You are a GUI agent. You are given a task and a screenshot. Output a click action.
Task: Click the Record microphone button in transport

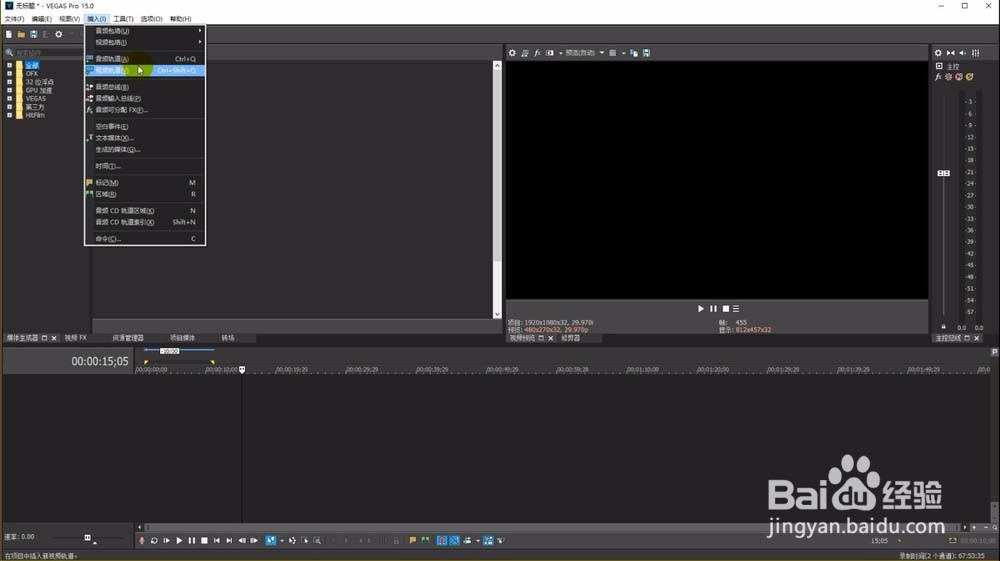coord(142,541)
